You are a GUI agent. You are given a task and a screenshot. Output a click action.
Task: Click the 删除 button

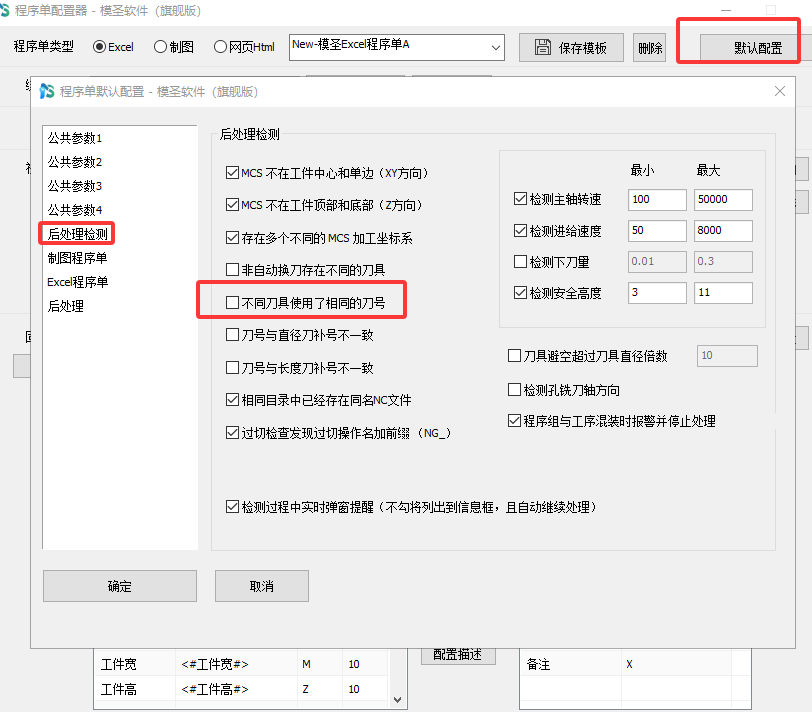click(x=649, y=48)
